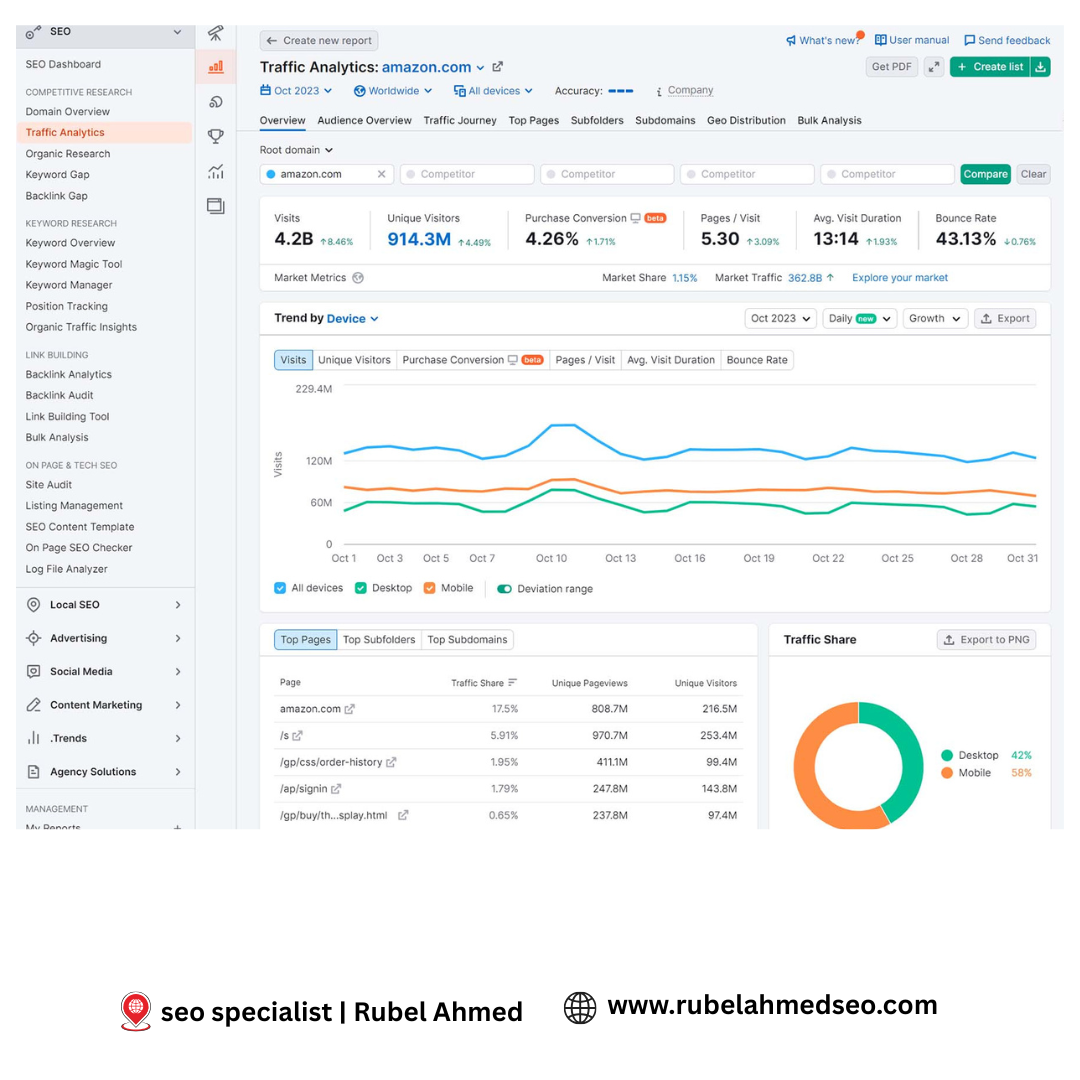
Task: Click the green download icon next to Create list
Action: click(1041, 66)
